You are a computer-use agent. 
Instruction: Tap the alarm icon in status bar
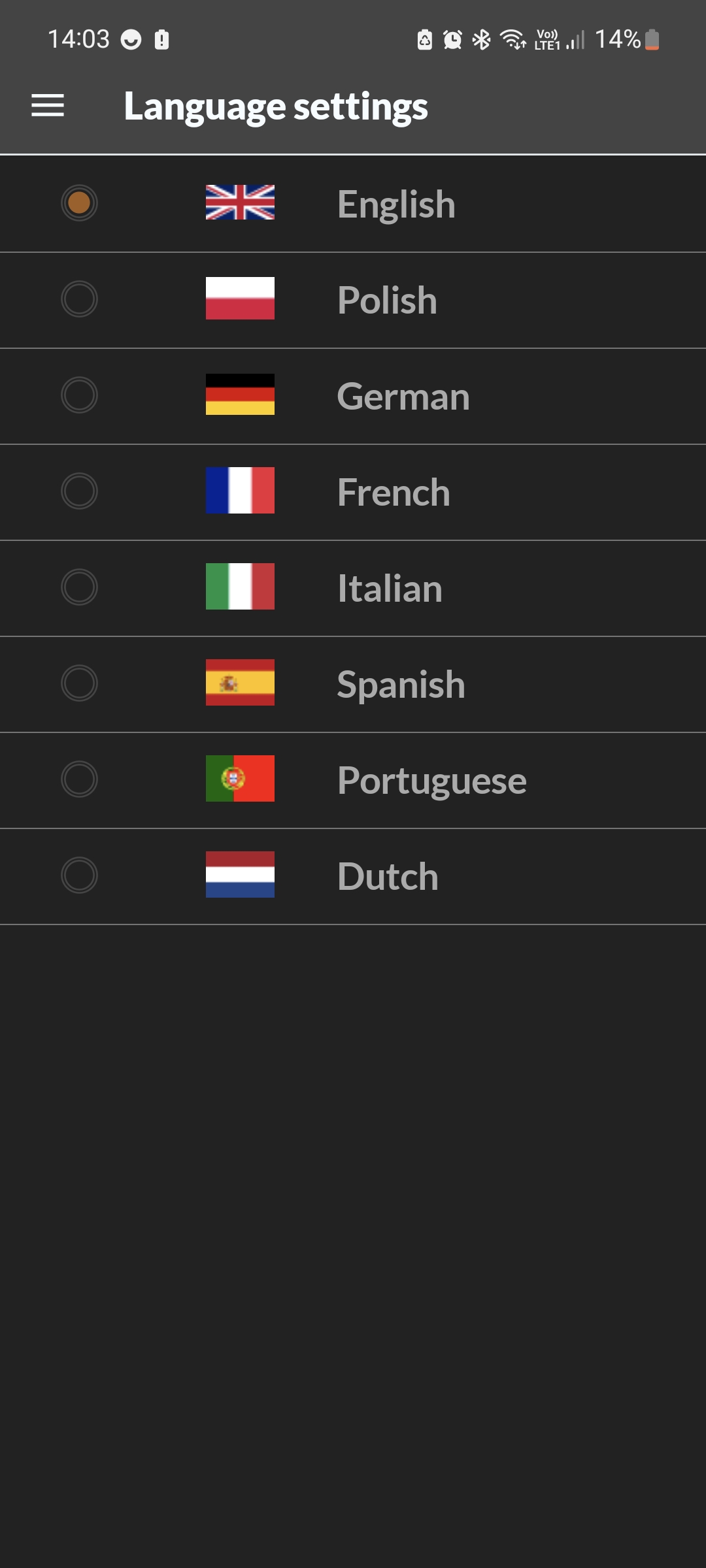(x=452, y=40)
